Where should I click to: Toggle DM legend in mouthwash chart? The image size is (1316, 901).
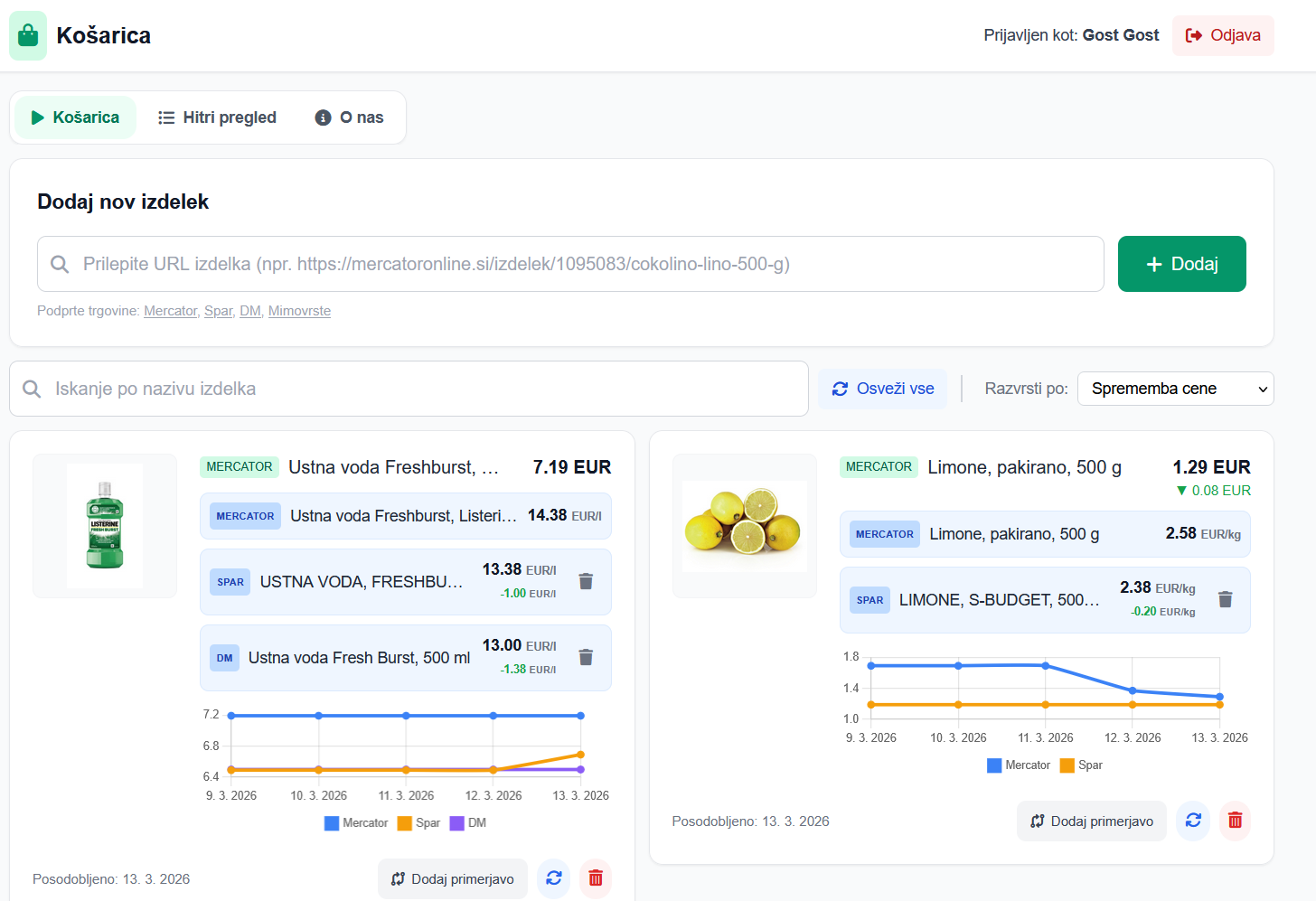pos(468,823)
